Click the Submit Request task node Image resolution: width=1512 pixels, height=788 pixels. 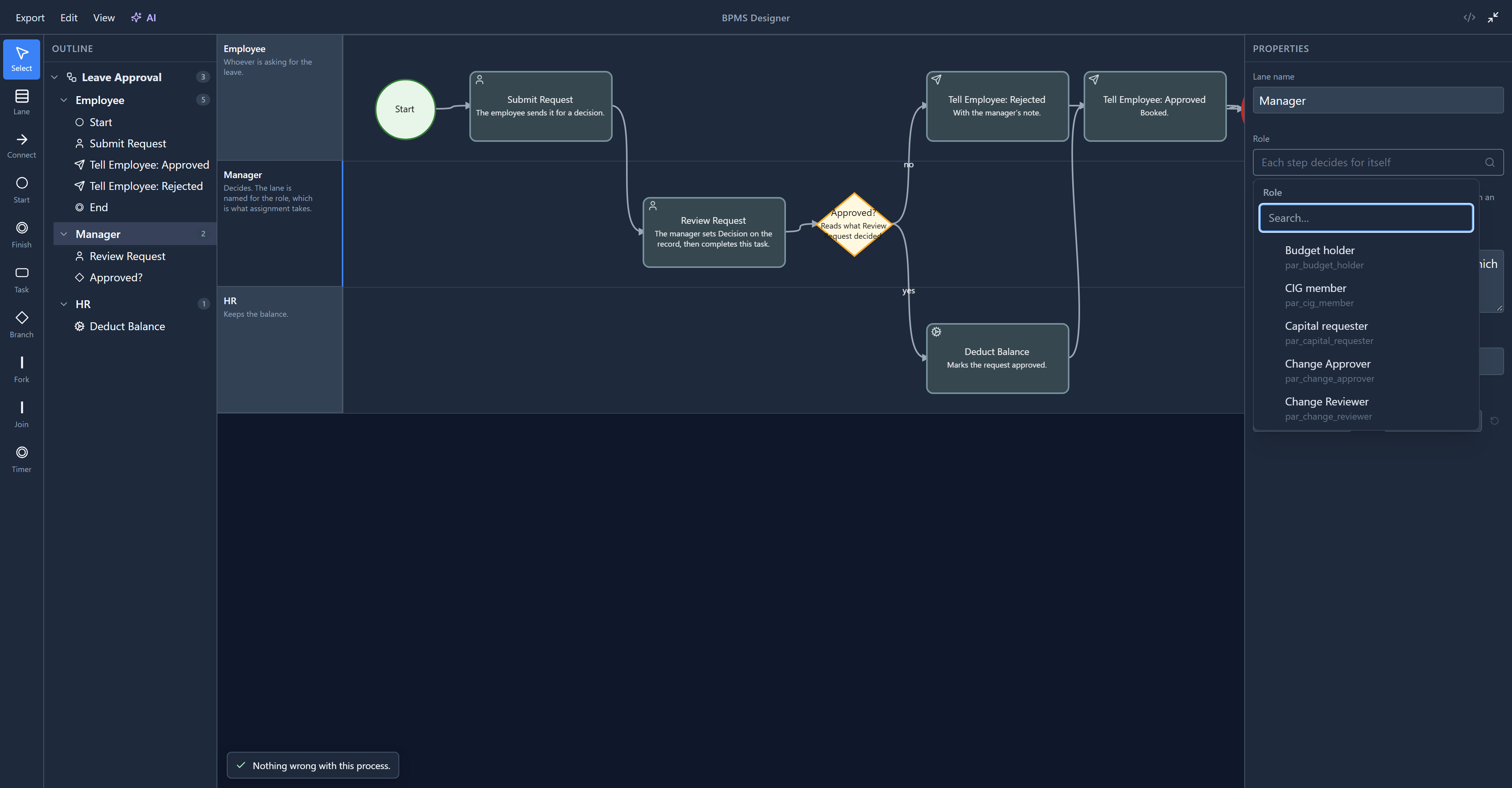pyautogui.click(x=541, y=106)
